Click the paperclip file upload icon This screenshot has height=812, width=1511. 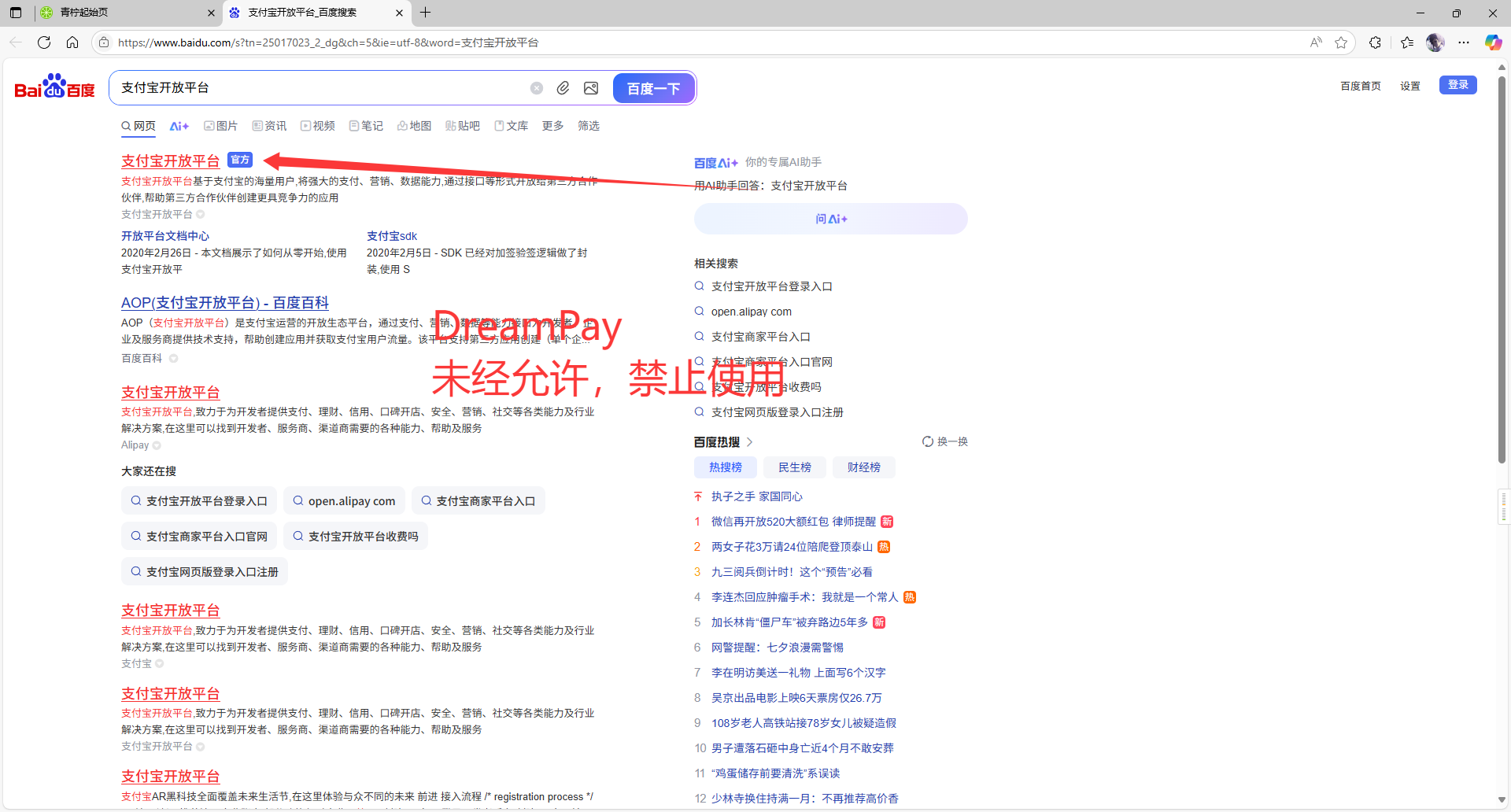click(563, 88)
